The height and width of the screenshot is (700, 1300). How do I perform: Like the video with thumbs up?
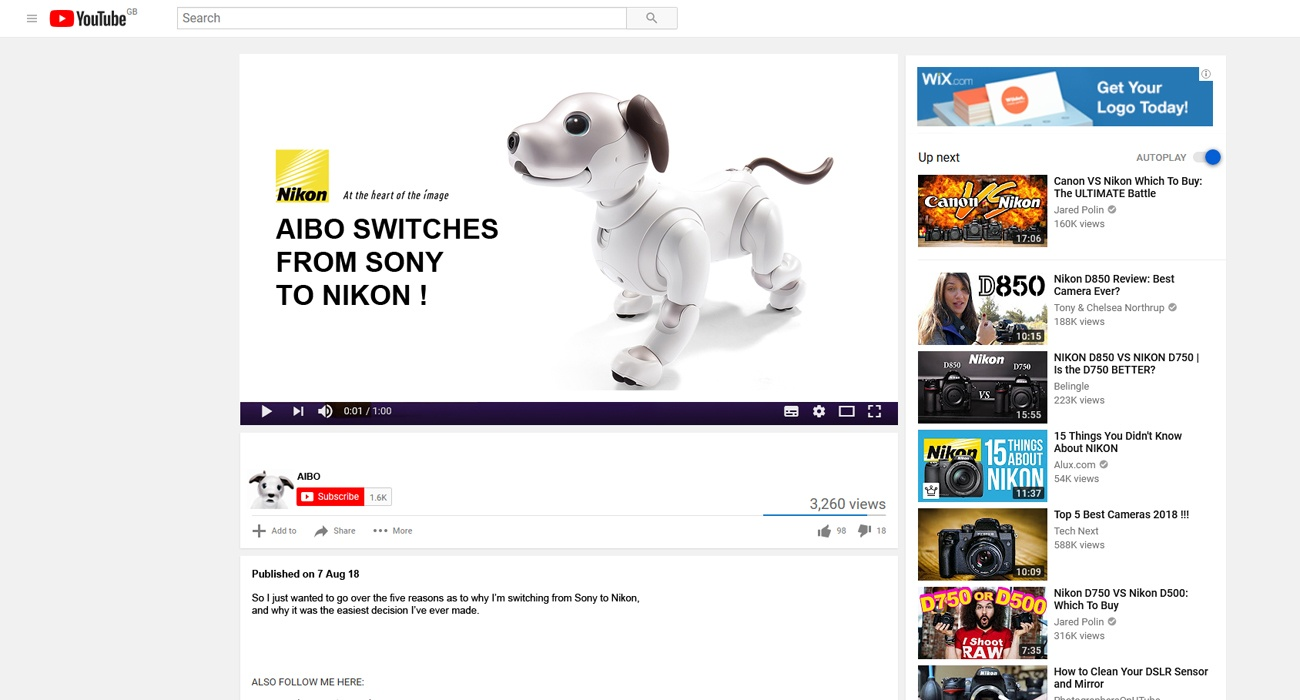[x=824, y=531]
